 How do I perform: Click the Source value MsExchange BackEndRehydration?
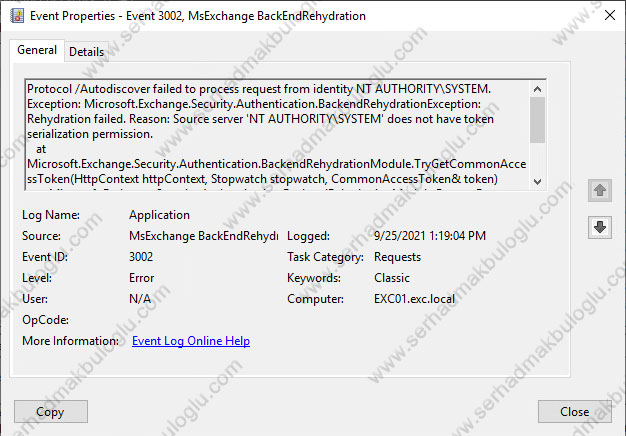204,236
